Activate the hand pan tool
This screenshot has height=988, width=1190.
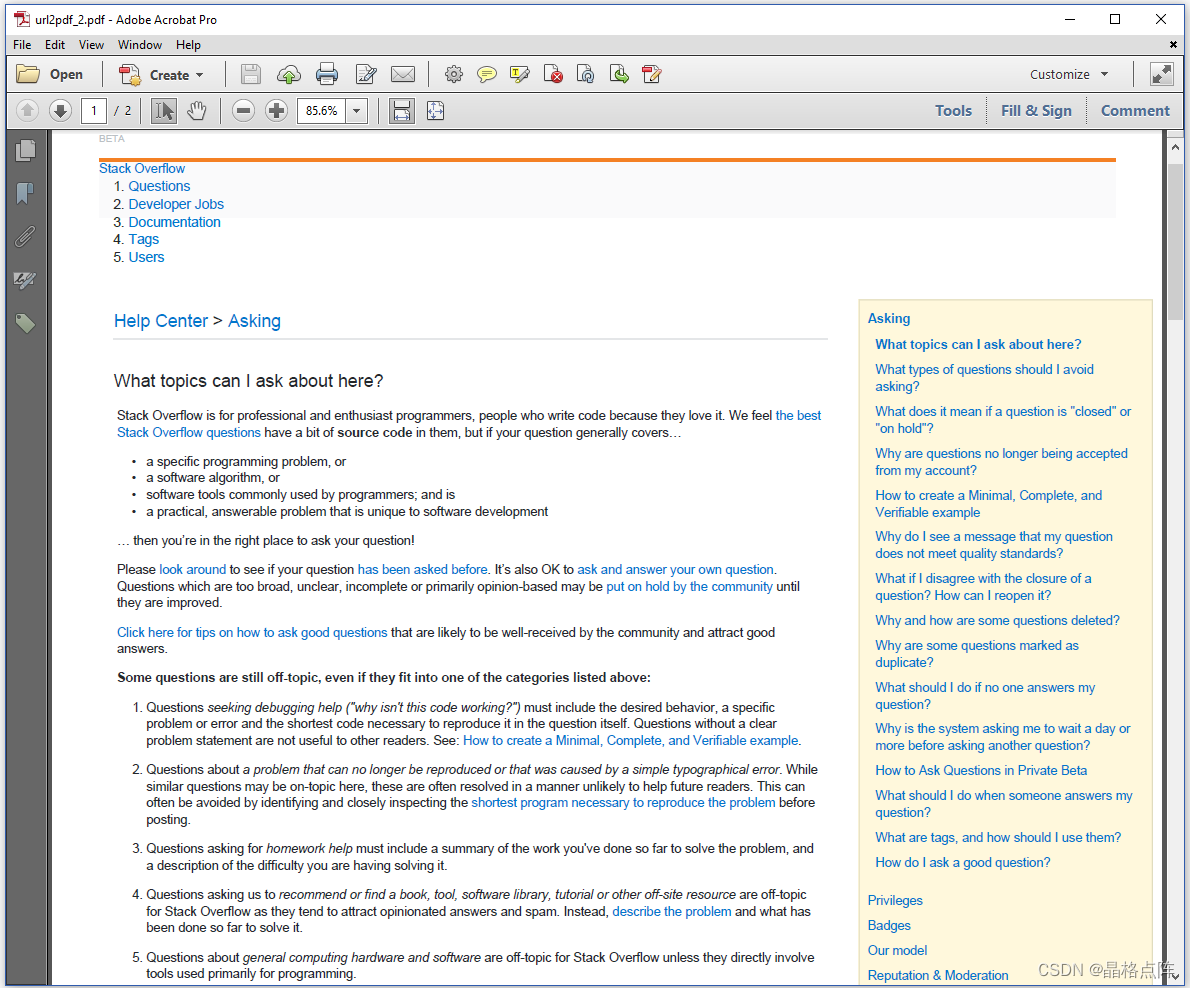[x=197, y=111]
